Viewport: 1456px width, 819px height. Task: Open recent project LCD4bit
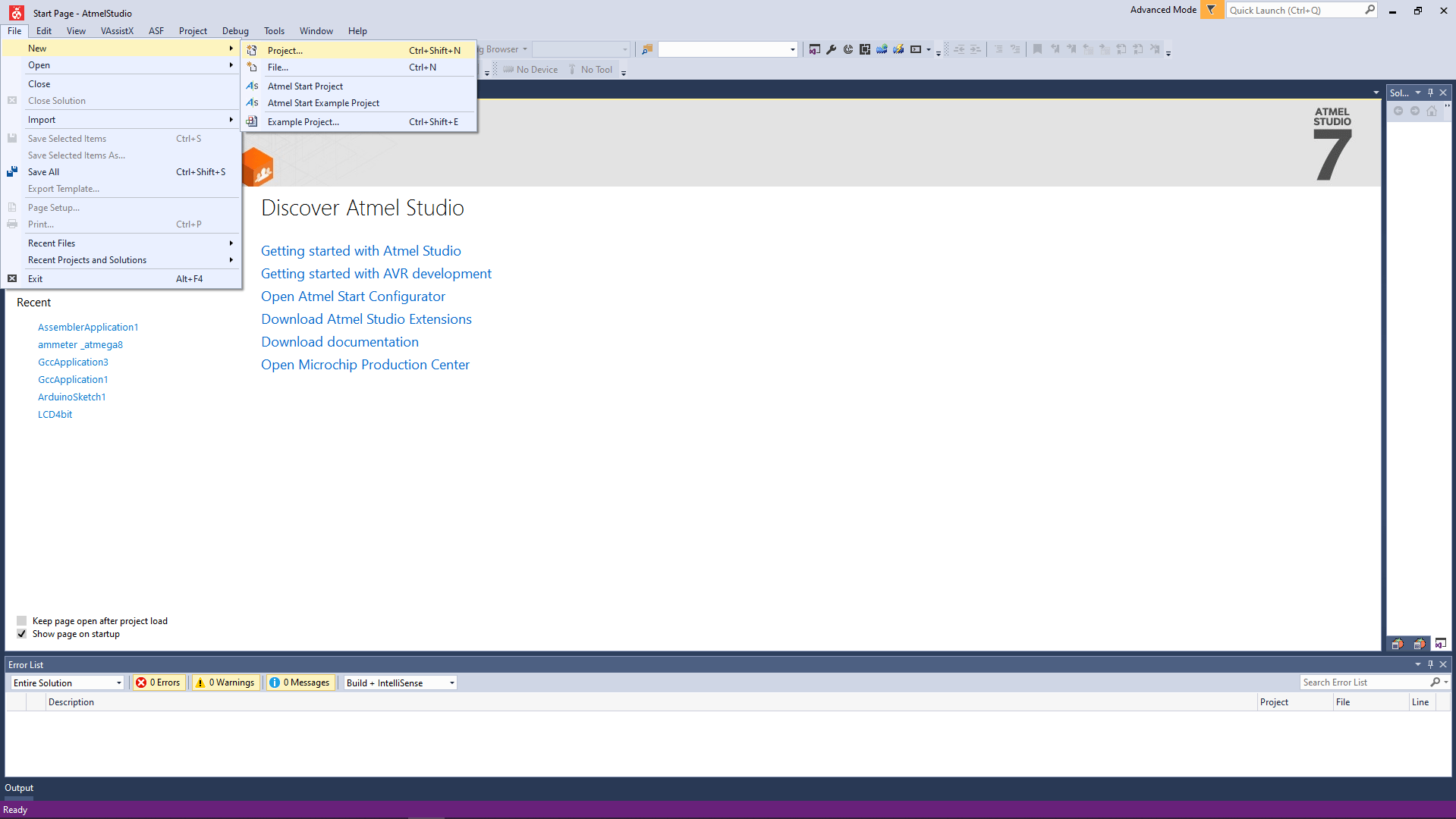tap(55, 415)
